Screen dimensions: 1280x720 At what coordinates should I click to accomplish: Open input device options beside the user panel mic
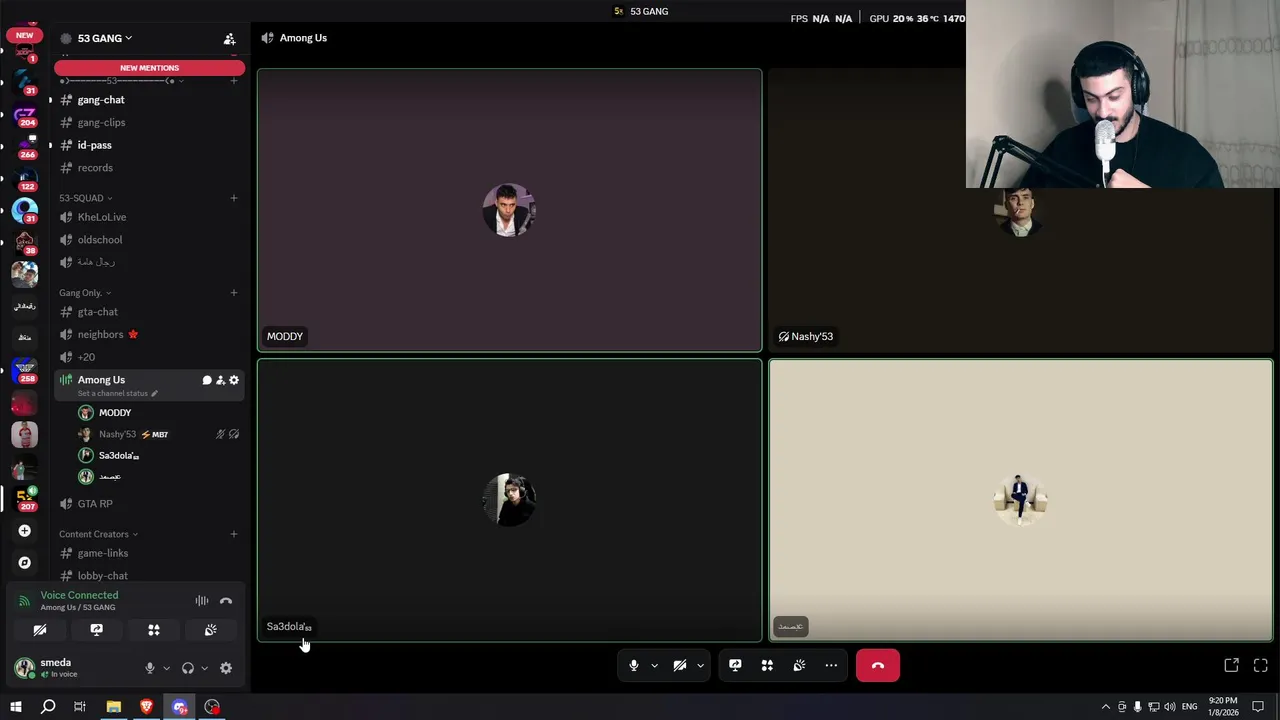[x=166, y=668]
